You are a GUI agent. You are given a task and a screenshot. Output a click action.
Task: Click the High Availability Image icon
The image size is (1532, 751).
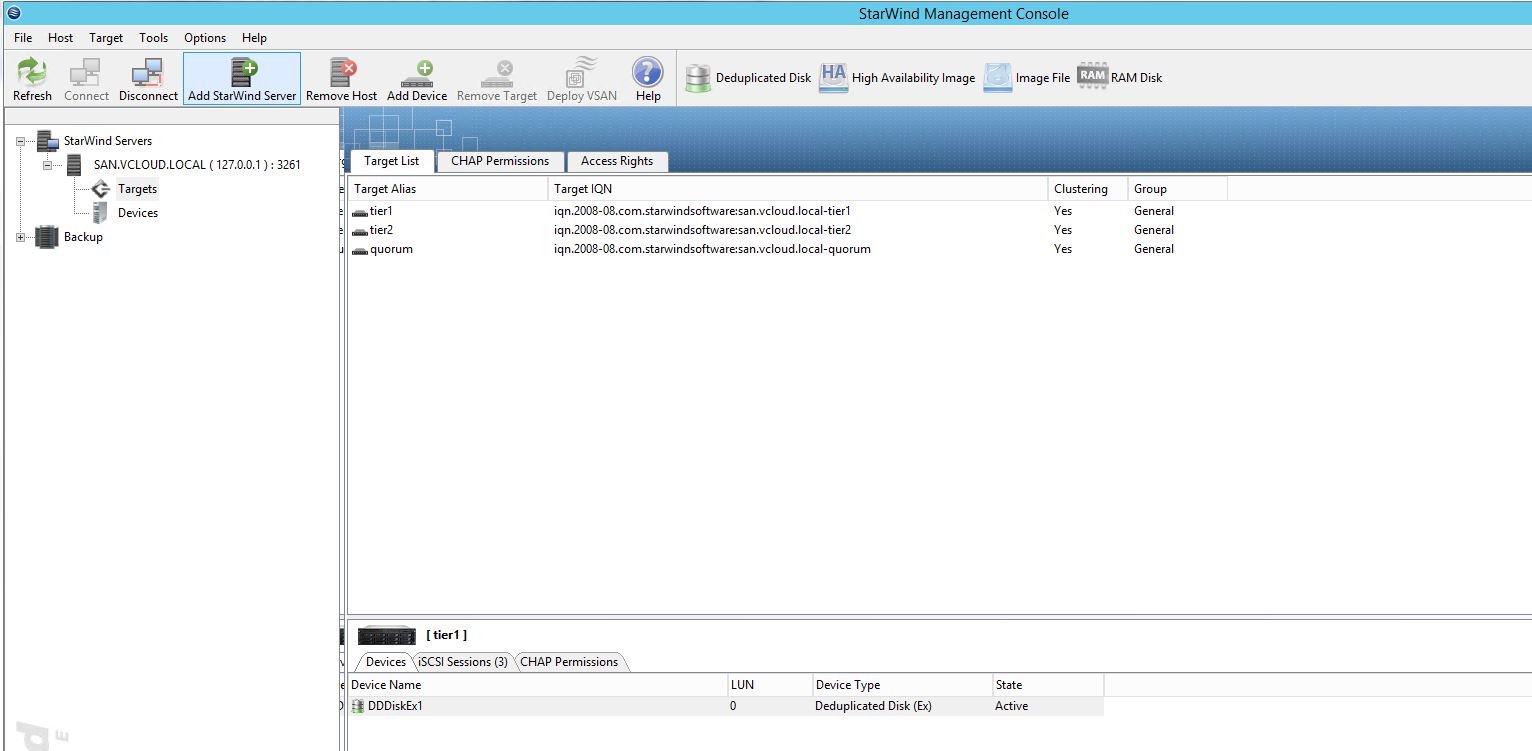[x=833, y=78]
